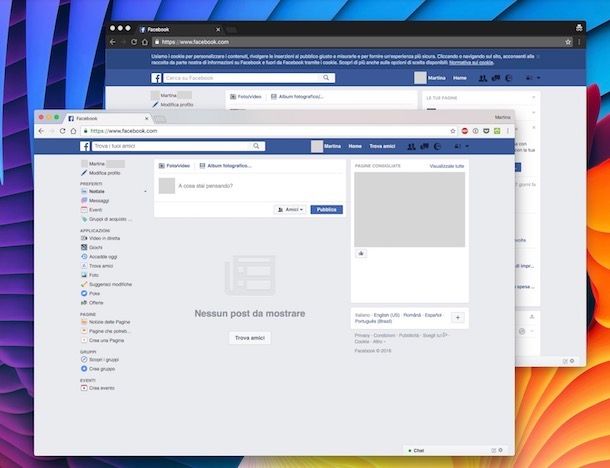
Task: Bookmark star in the back window address bar
Action: pyautogui.click(x=568, y=42)
